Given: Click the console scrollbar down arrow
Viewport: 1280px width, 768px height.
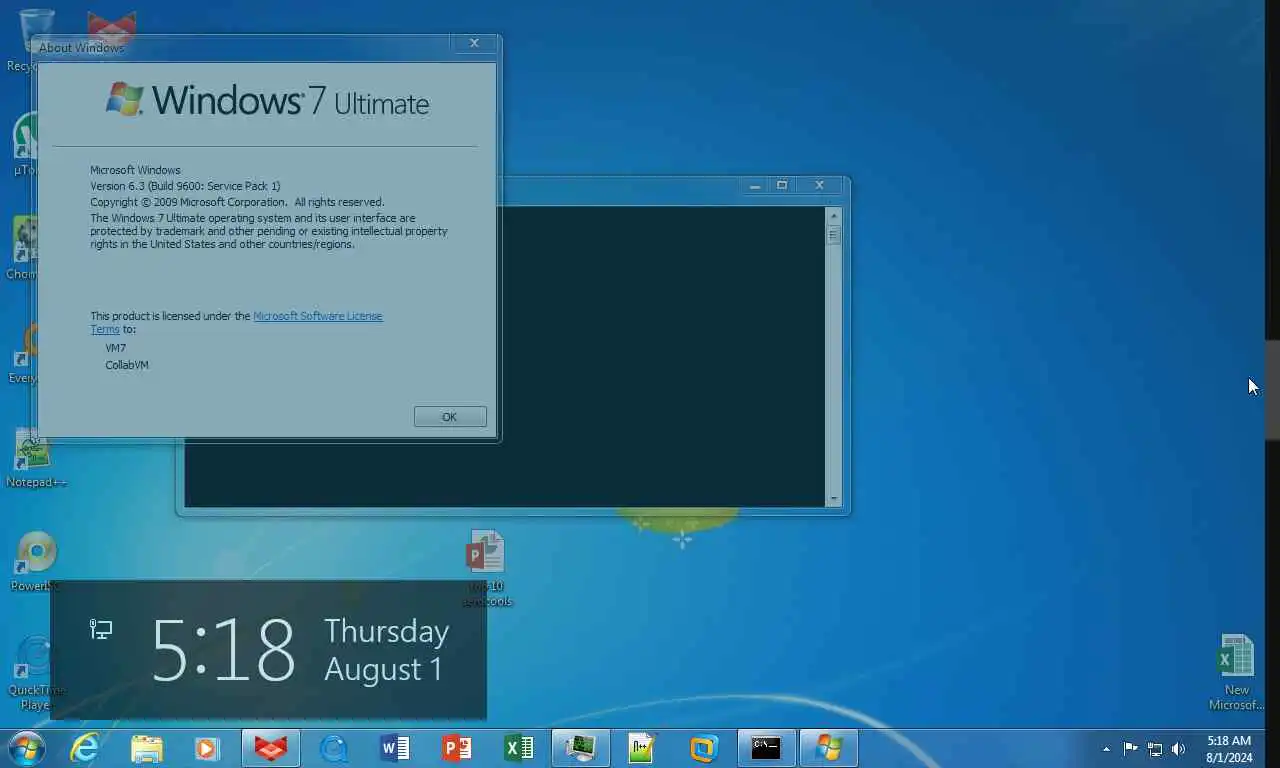Looking at the screenshot, I should click(834, 498).
